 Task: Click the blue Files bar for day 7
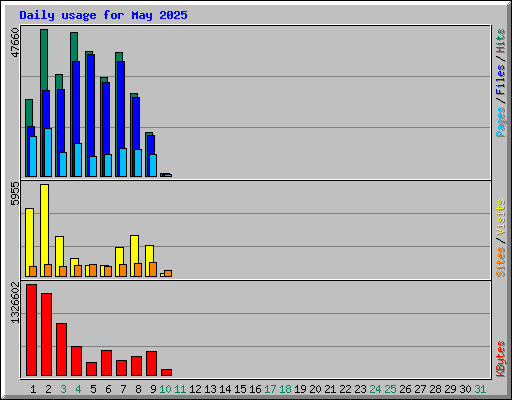tap(121, 105)
